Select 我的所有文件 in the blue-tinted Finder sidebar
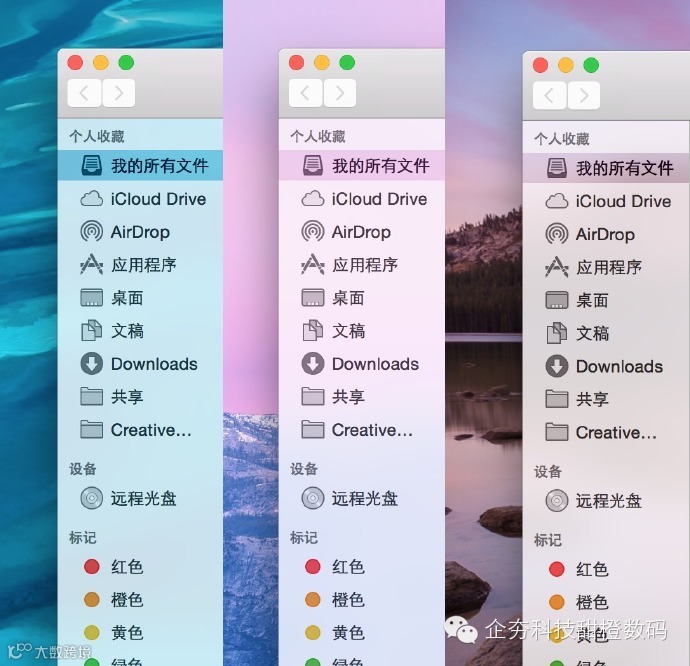 click(x=140, y=166)
